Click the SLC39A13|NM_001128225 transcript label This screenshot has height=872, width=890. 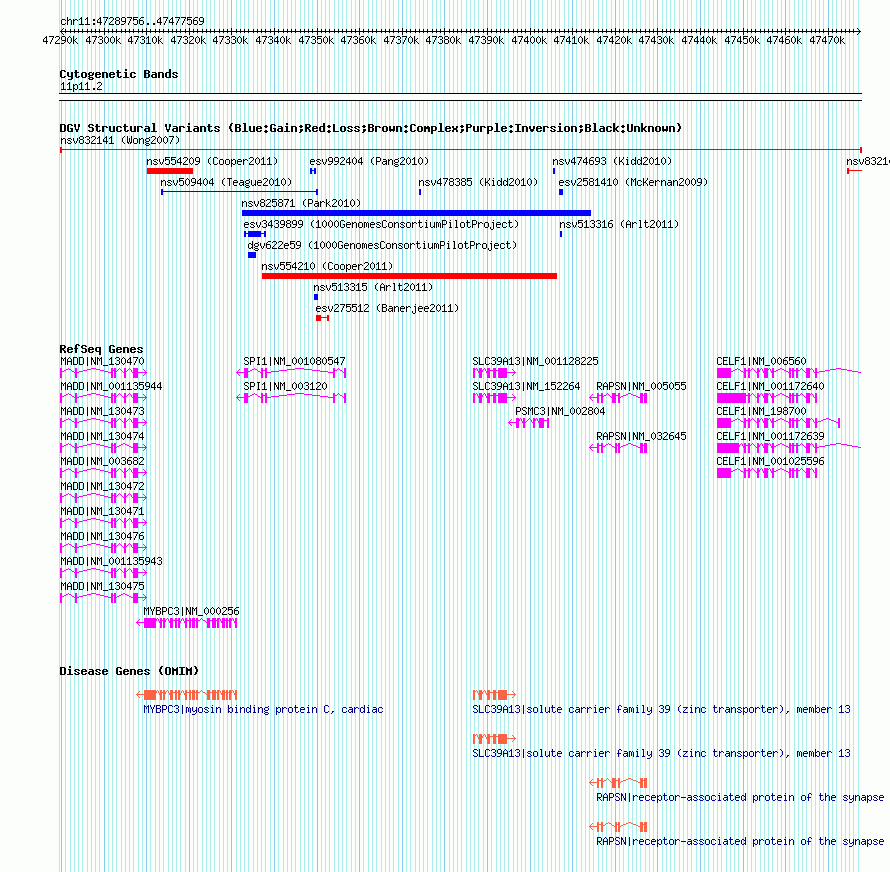tap(535, 361)
